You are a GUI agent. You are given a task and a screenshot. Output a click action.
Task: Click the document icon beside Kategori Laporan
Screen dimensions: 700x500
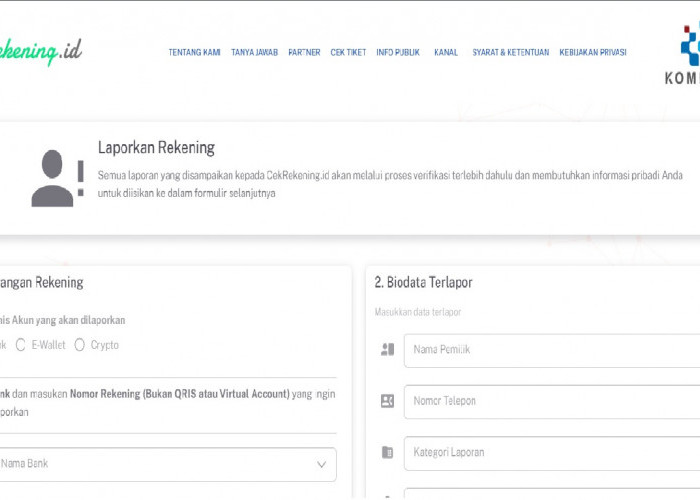pos(388,452)
